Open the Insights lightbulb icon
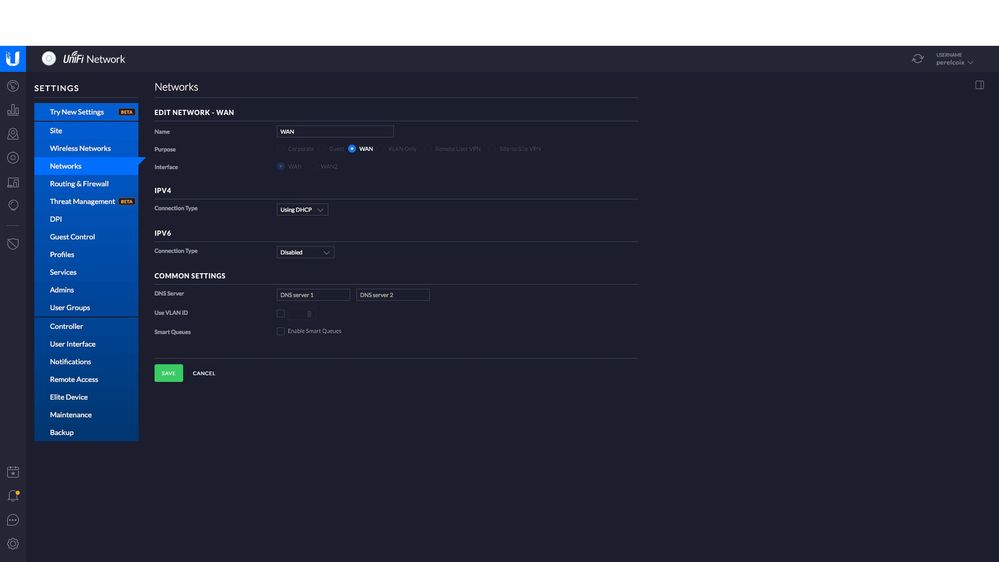The image size is (999, 562). click(x=13, y=205)
